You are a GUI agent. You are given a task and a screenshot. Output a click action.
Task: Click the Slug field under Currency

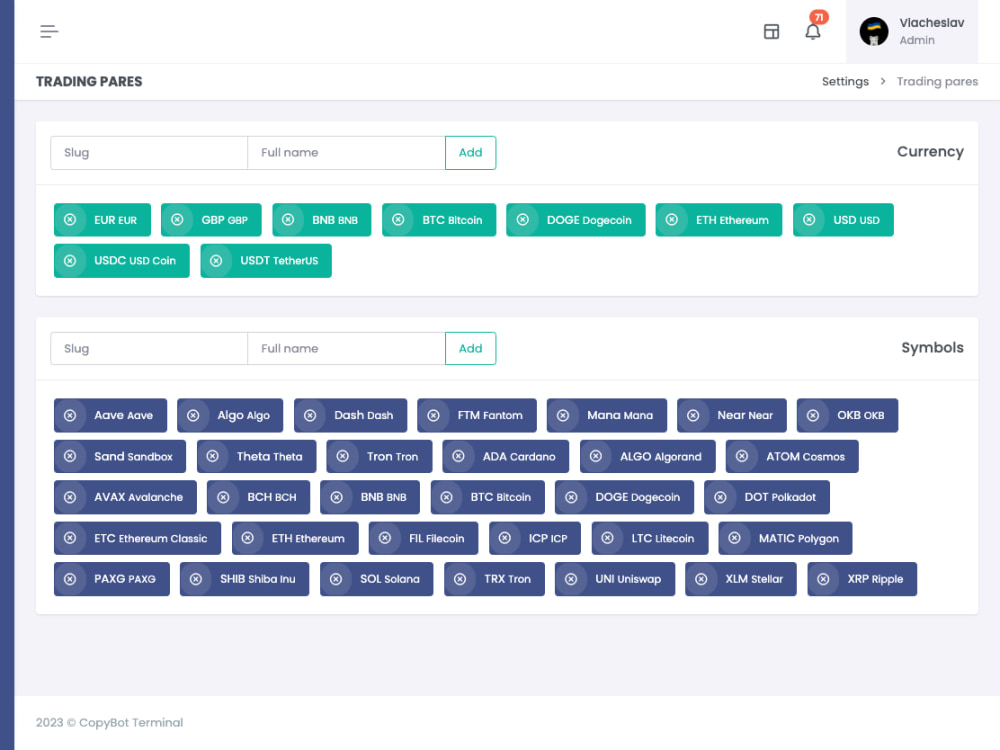pos(148,152)
